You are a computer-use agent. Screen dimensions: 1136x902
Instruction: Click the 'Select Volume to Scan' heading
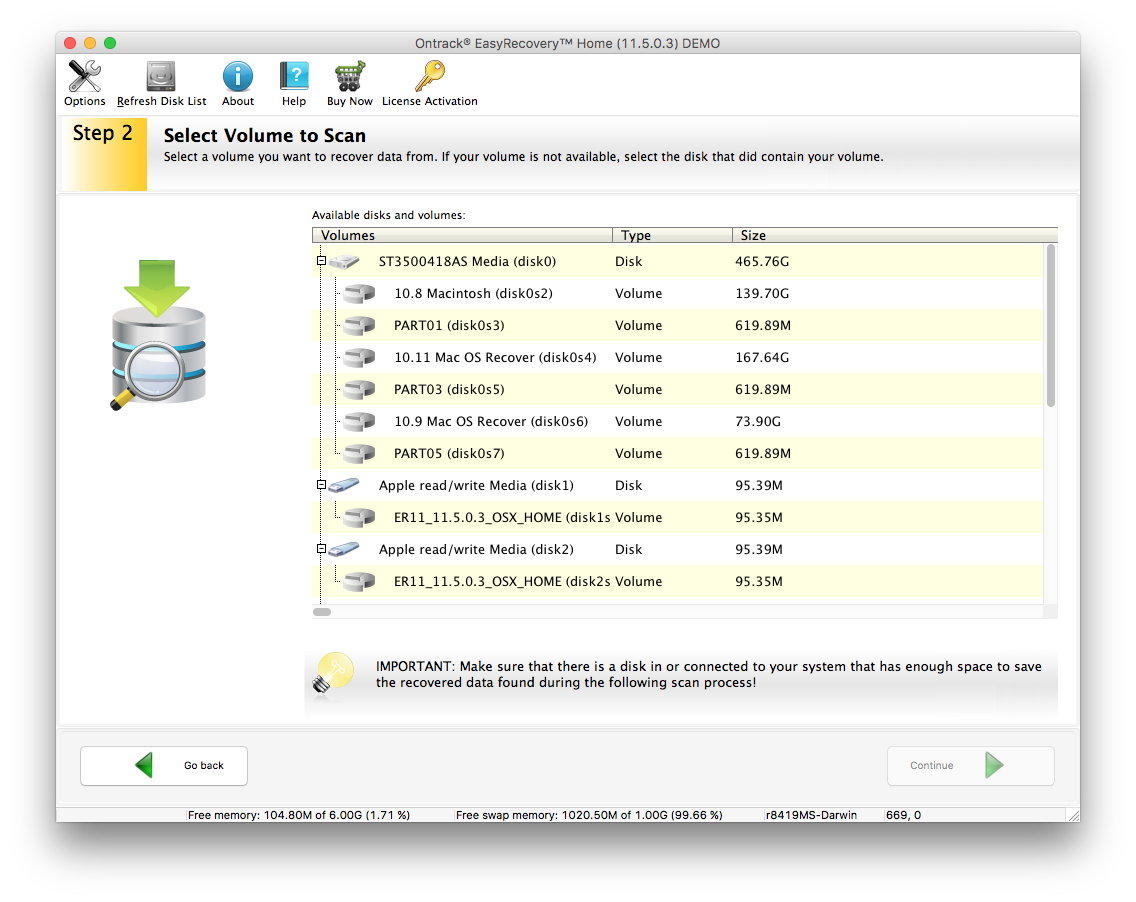(264, 135)
